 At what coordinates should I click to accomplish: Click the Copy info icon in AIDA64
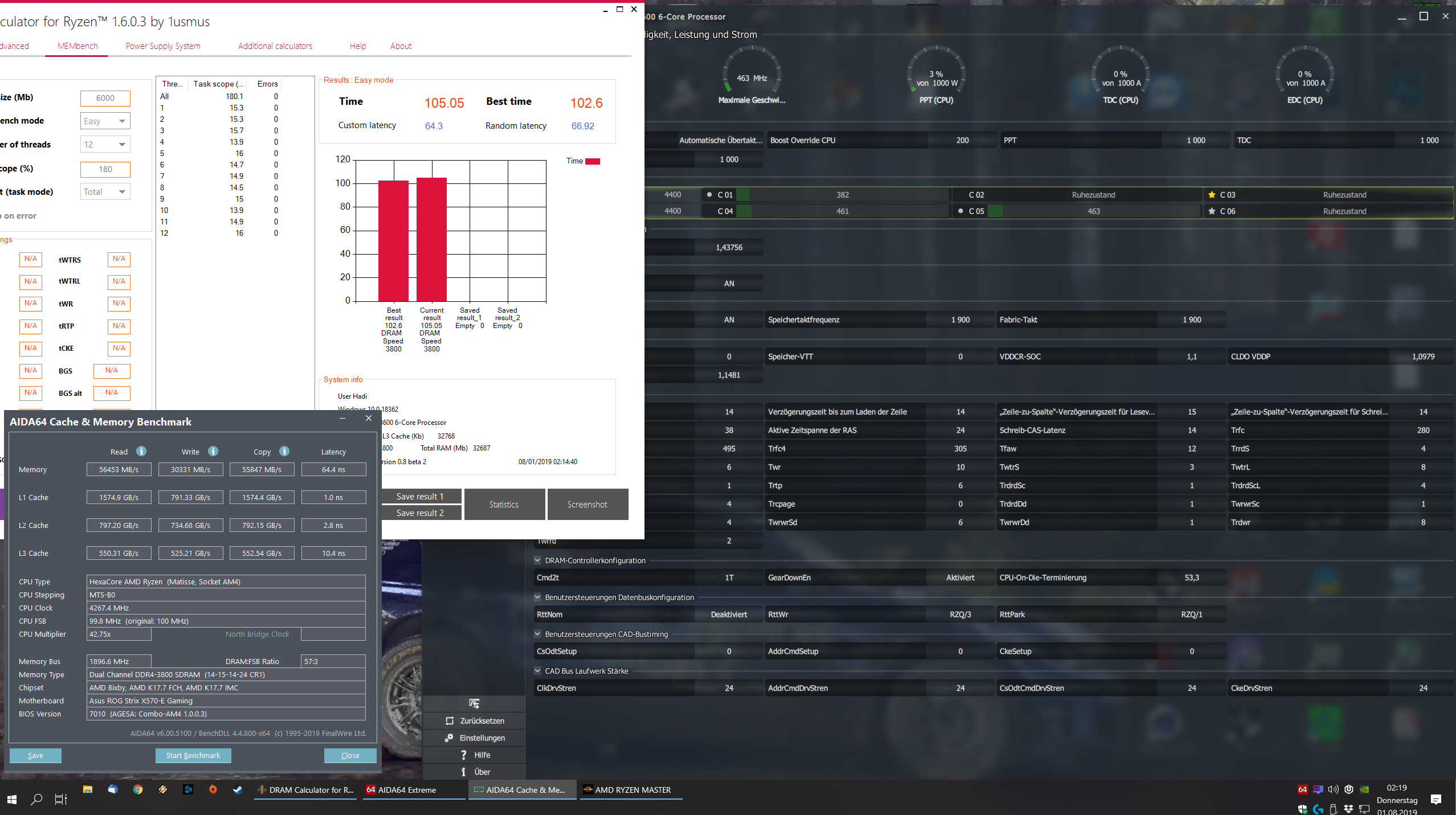(284, 451)
